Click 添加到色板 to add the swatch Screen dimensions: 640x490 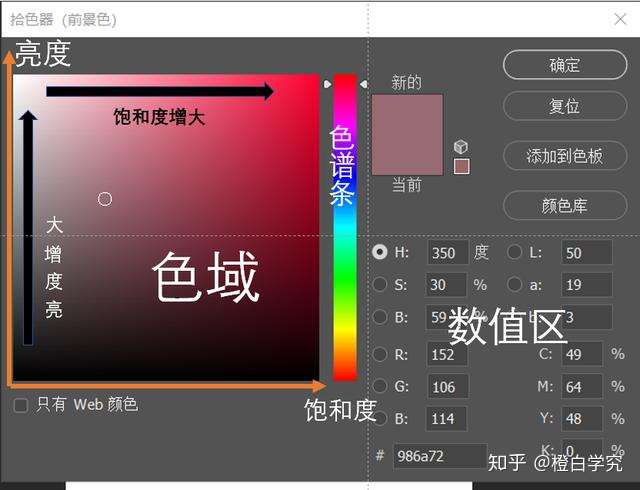click(565, 156)
